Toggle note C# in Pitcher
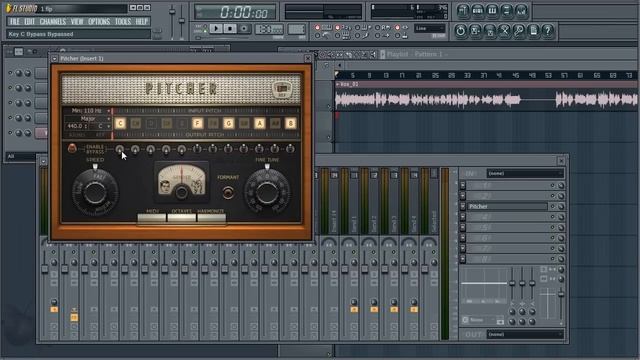The width and height of the screenshot is (640, 360). click(136, 123)
